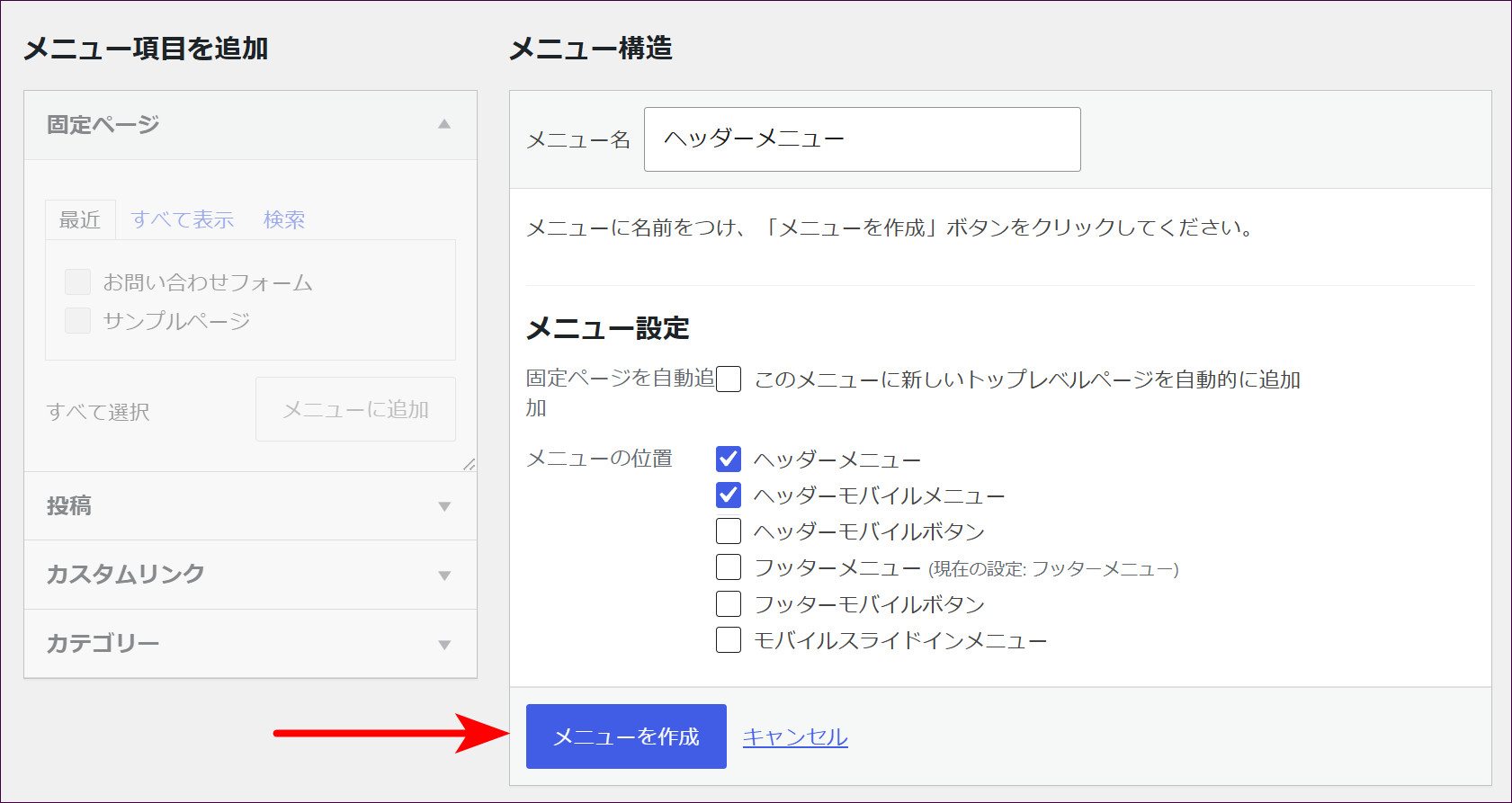Check the フッターメニュー location checkbox
This screenshot has width=1512, height=803.
tap(729, 567)
